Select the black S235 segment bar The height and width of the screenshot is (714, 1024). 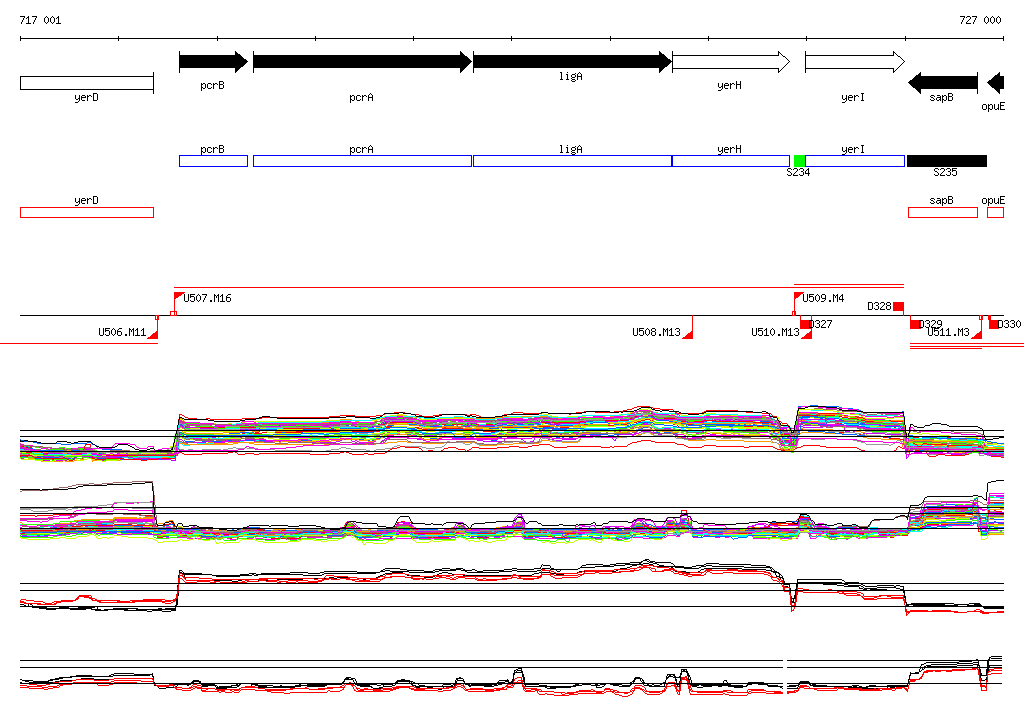coord(947,161)
